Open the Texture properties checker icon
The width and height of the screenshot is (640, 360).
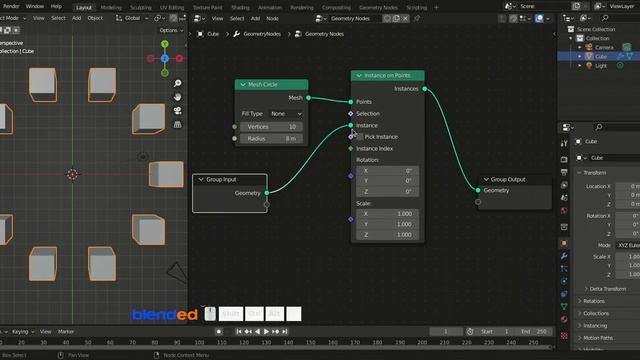(x=564, y=336)
